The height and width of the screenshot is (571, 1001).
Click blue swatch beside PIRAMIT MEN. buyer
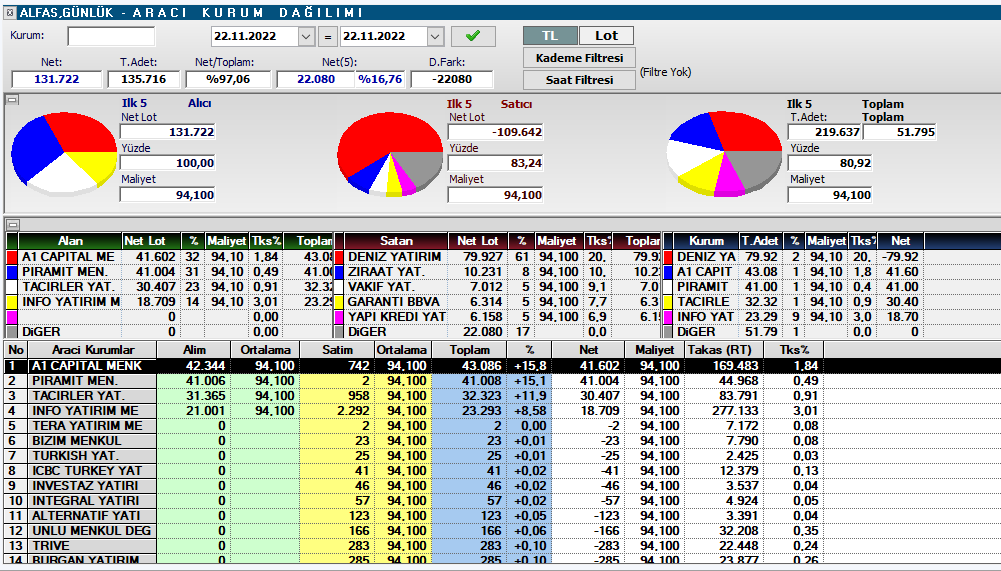(x=11, y=271)
